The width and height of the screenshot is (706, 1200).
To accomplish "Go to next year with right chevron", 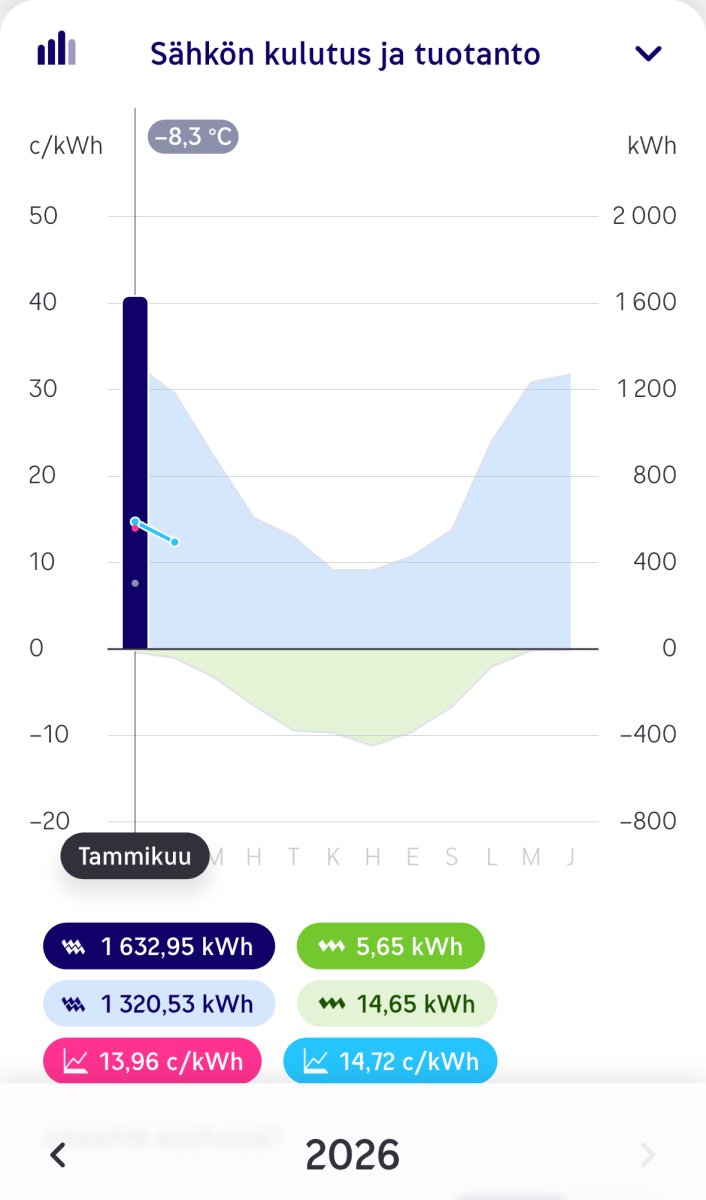I will coord(648,1156).
